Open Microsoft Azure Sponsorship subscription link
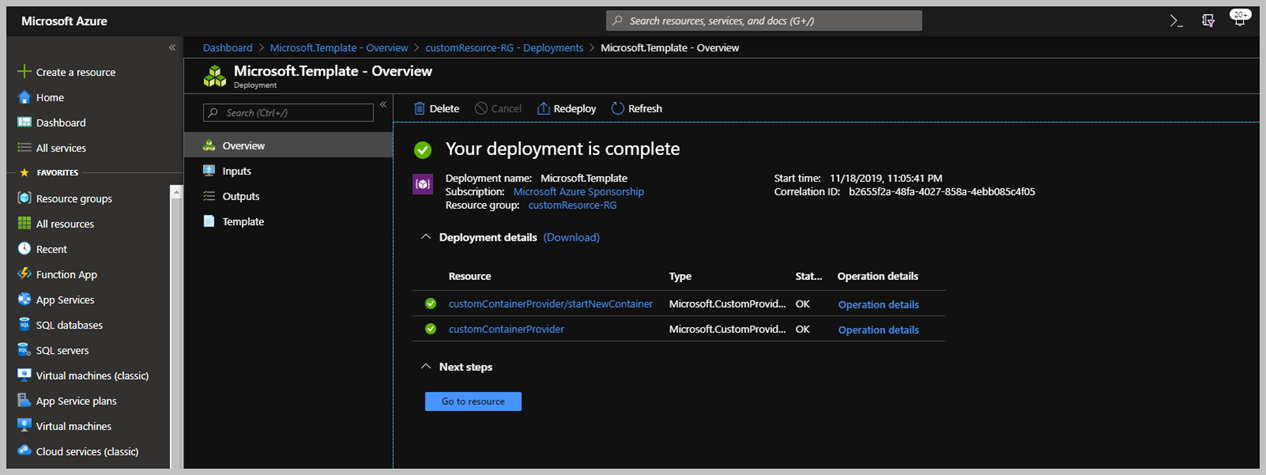 pos(578,191)
